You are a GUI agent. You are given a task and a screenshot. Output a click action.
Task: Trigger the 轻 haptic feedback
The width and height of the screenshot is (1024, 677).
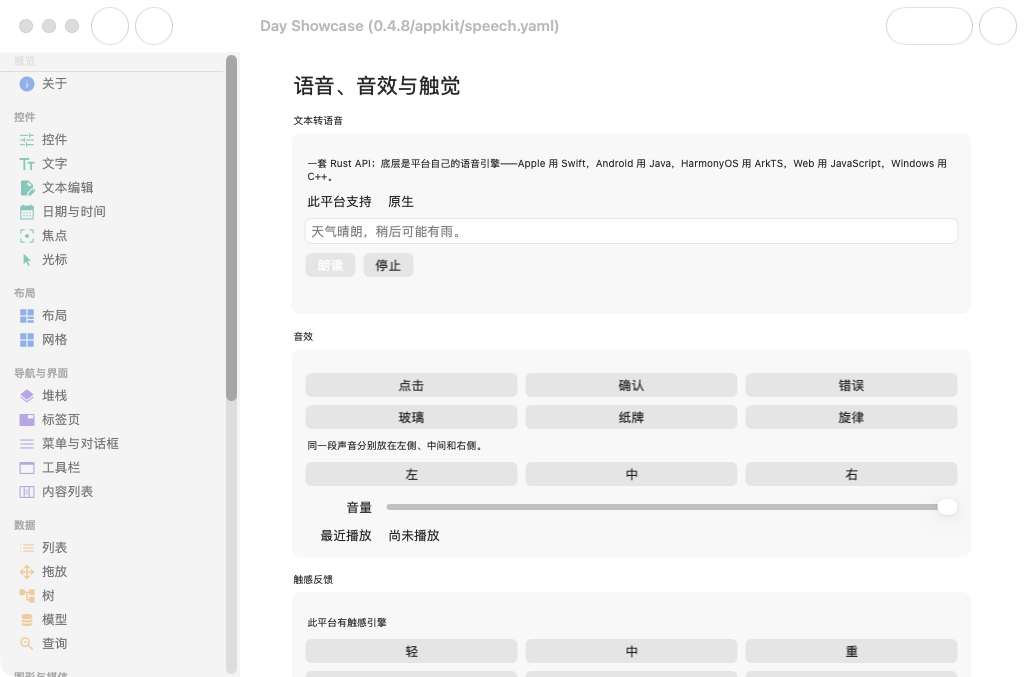coord(411,651)
